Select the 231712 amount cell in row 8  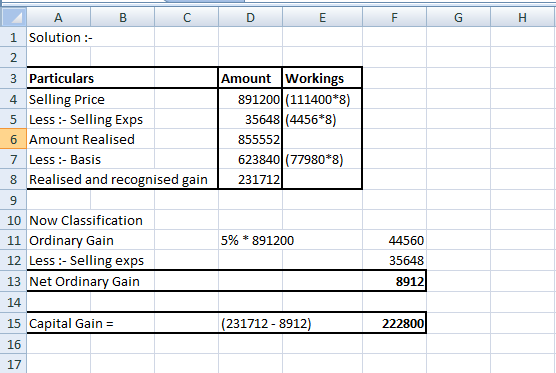(250, 179)
